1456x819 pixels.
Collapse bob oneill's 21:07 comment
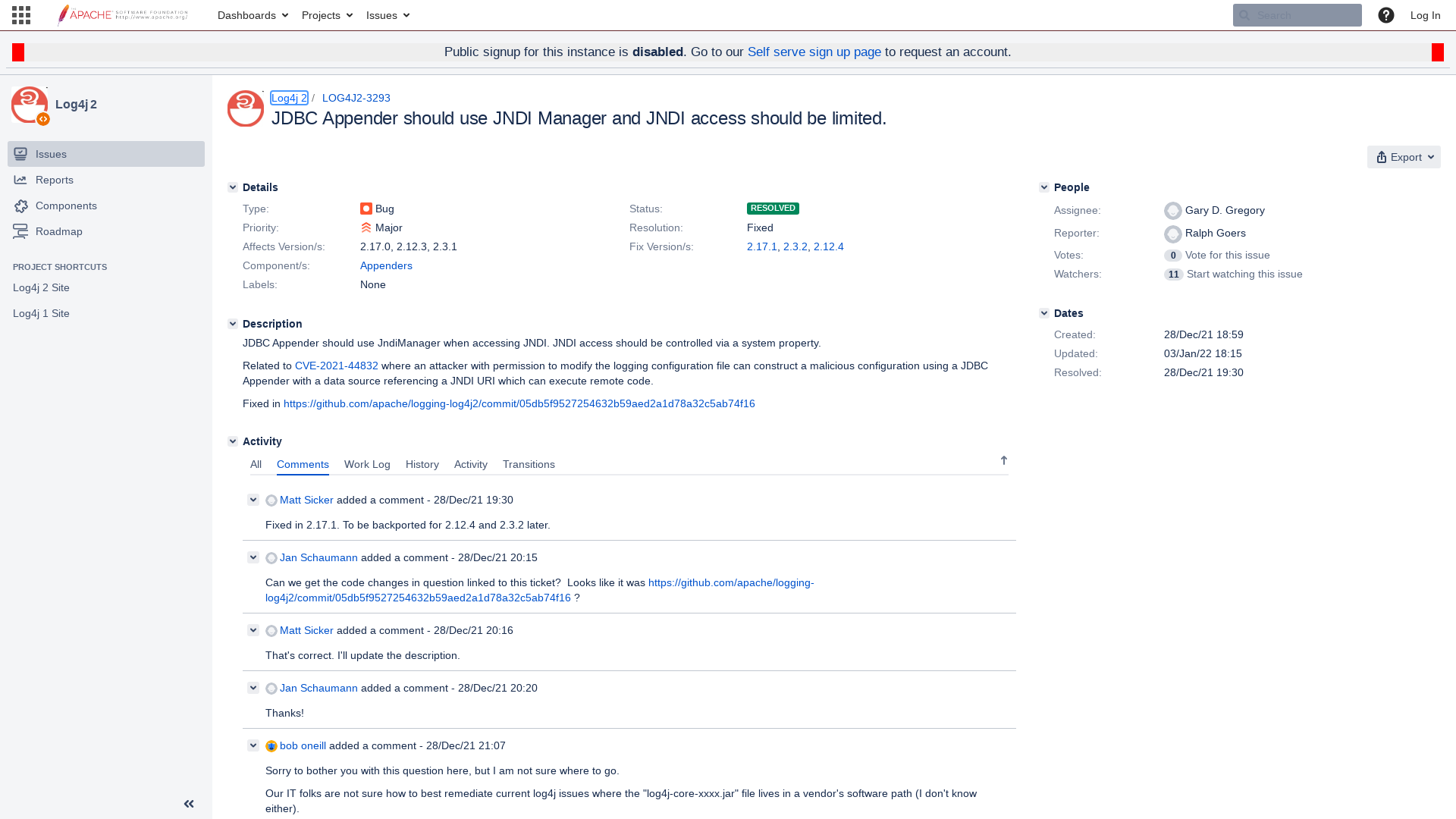pyautogui.click(x=253, y=745)
